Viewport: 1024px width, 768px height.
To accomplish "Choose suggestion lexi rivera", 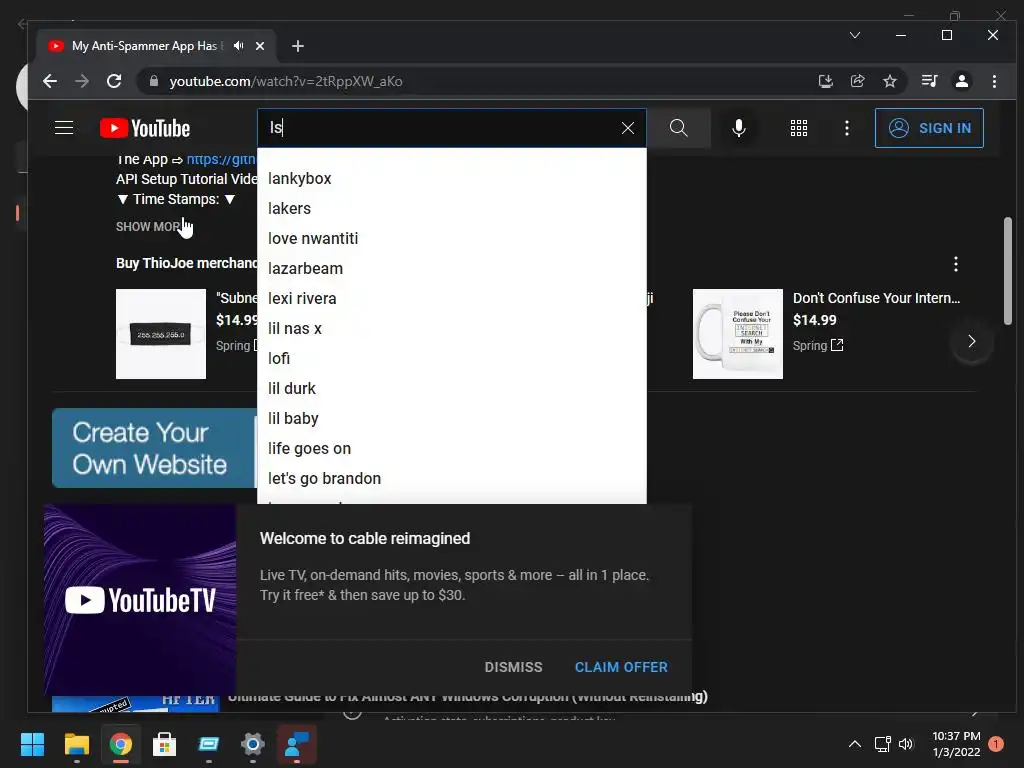I will tap(452, 298).
